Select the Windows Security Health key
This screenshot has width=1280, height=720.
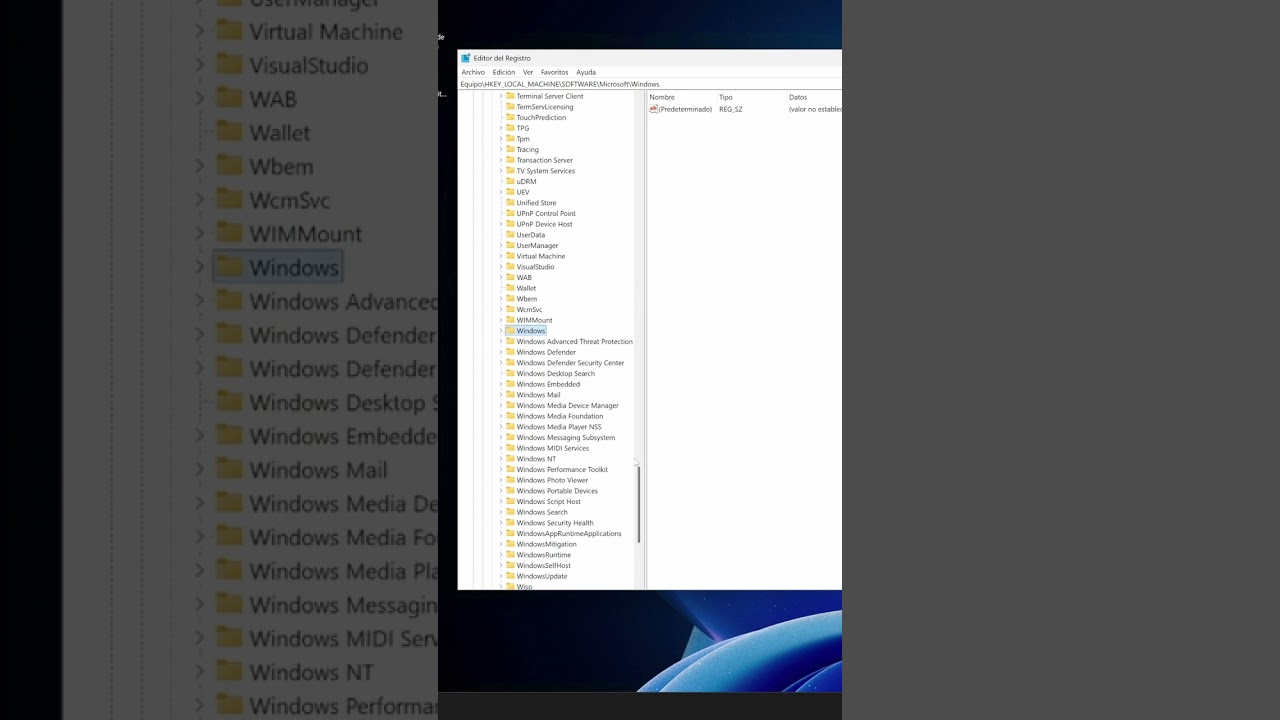pyautogui.click(x=555, y=523)
